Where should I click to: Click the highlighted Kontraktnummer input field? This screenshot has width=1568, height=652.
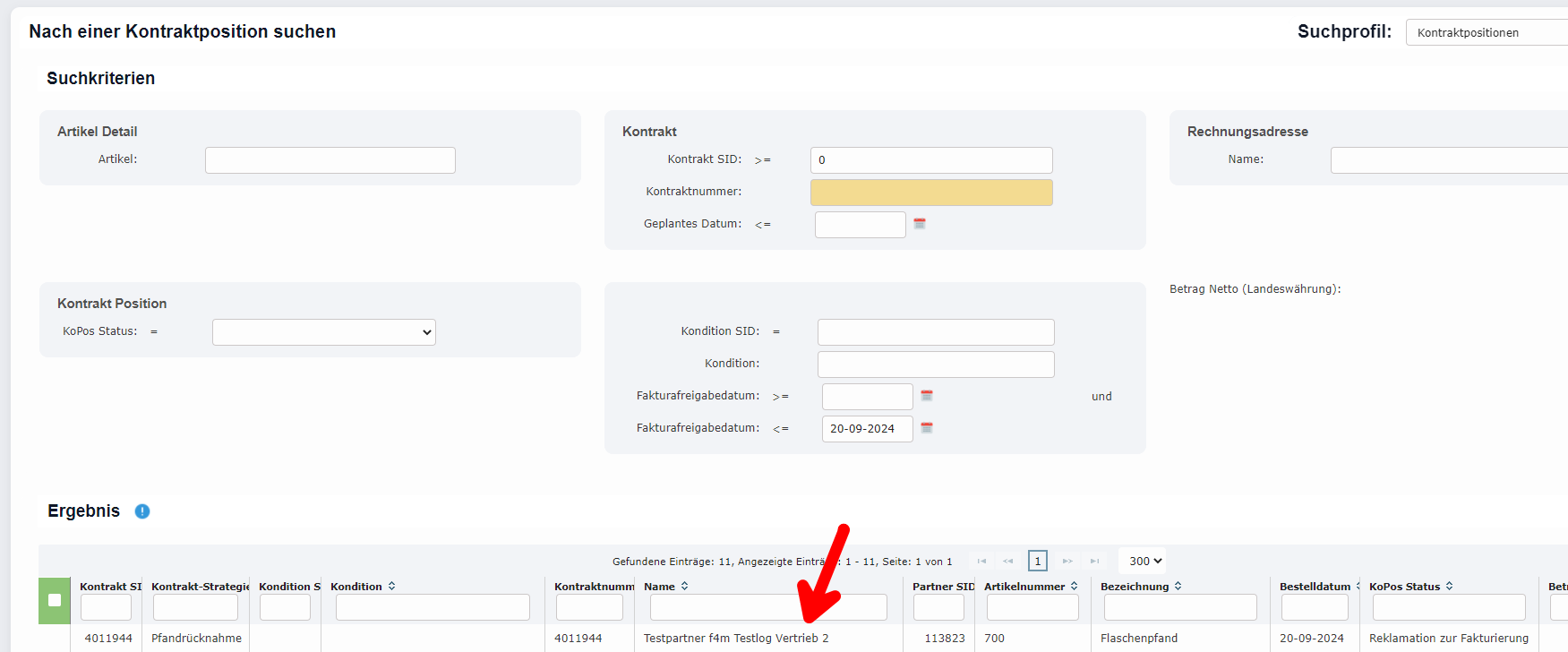click(x=930, y=193)
